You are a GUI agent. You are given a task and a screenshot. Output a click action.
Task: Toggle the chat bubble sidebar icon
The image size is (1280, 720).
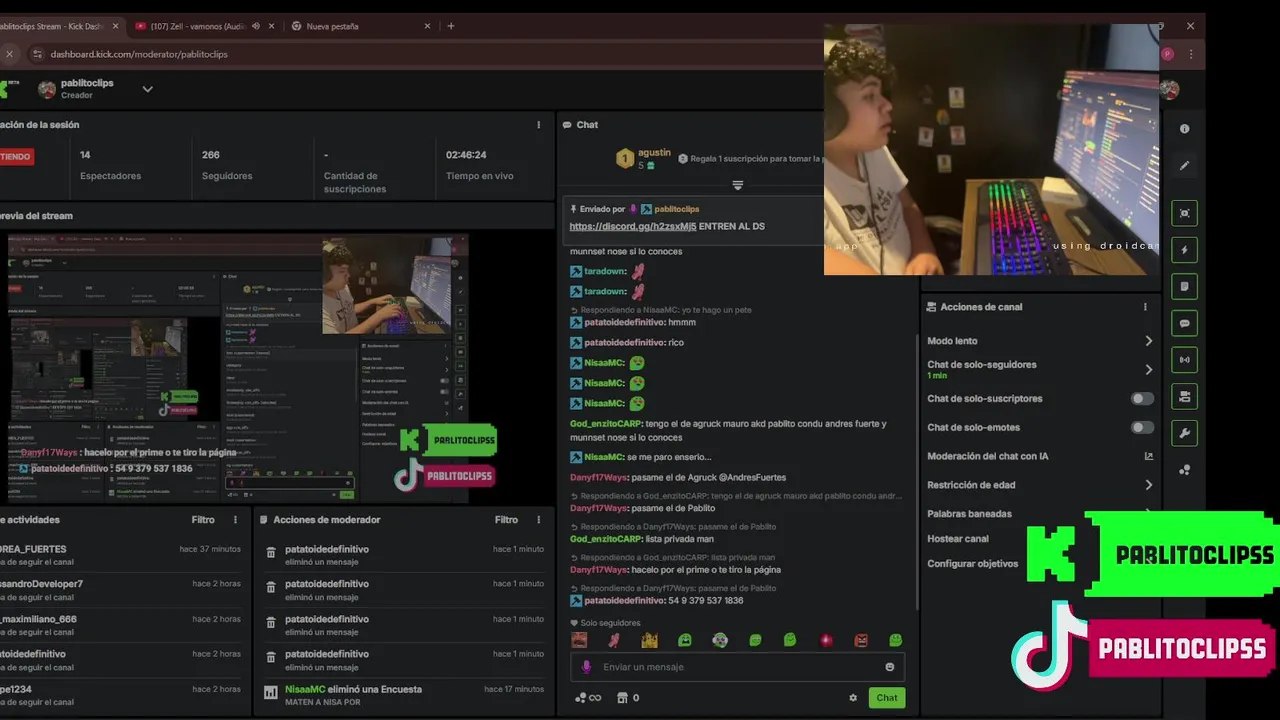(x=1184, y=324)
